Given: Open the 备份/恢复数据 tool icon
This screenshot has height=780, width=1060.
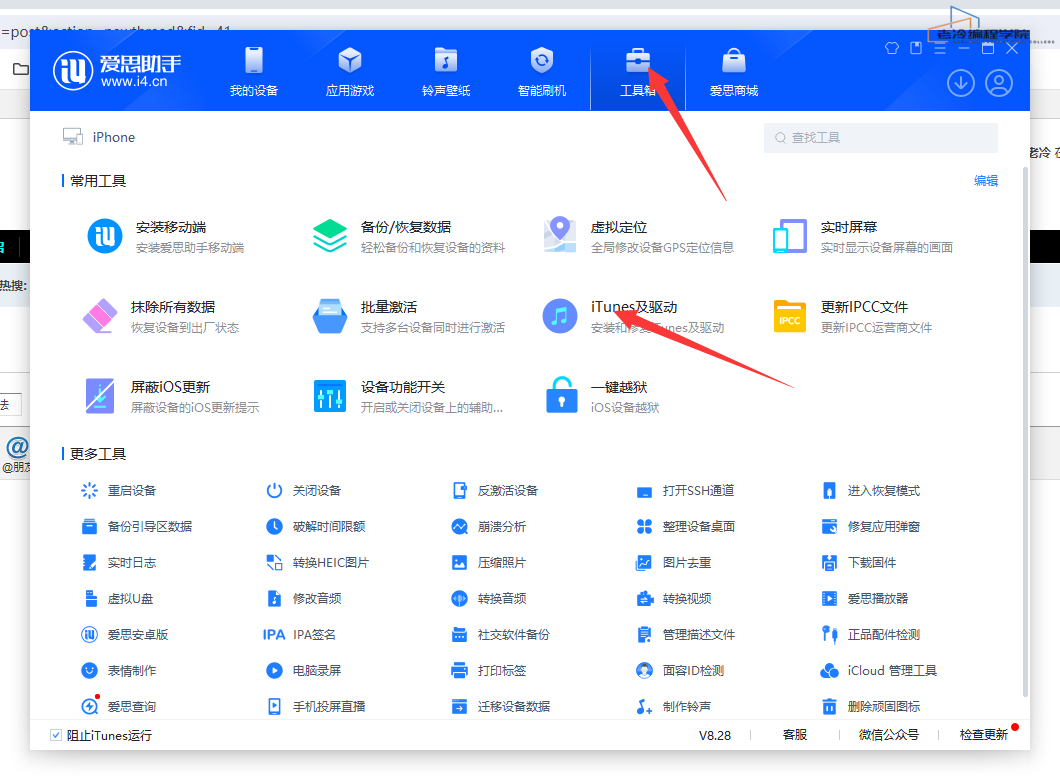Looking at the screenshot, I should 330,236.
